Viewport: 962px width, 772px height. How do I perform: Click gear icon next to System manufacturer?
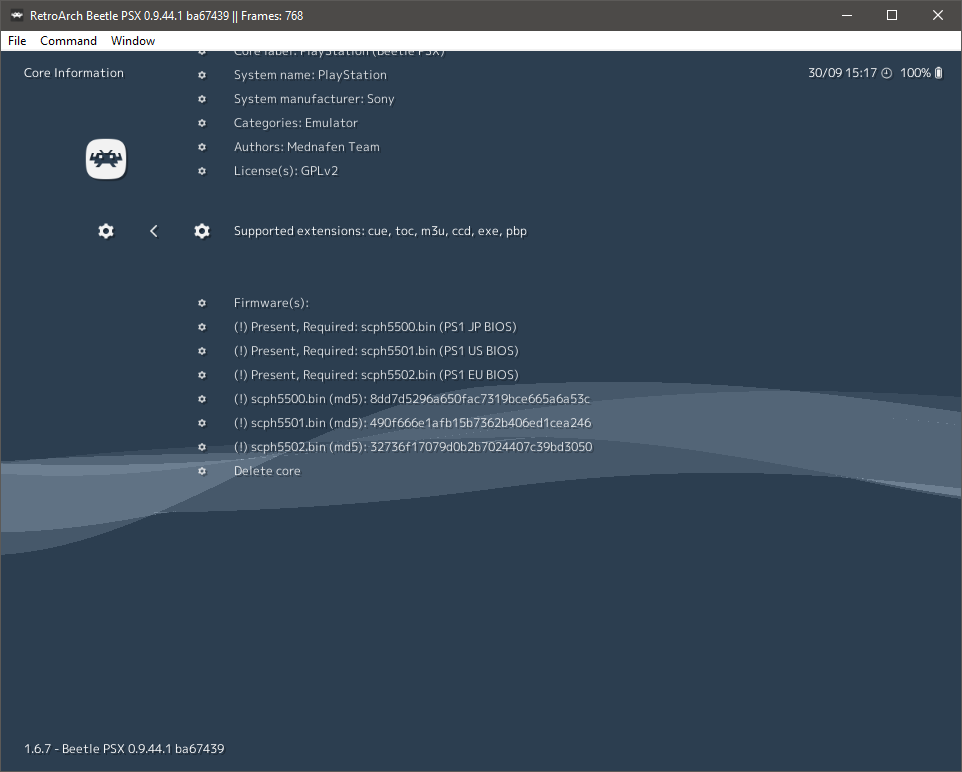tap(202, 99)
